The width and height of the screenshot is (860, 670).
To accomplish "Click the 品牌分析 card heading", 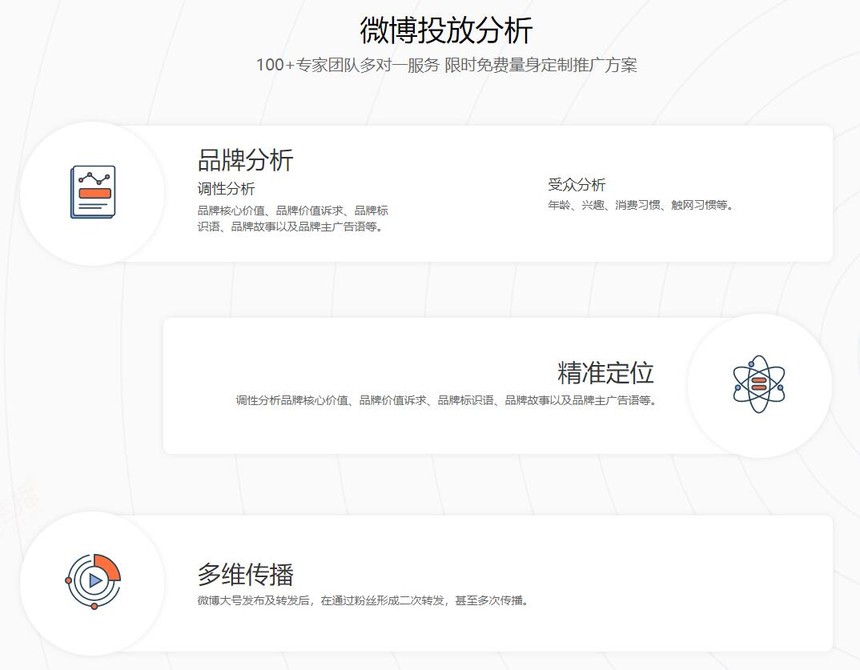I will (245, 160).
